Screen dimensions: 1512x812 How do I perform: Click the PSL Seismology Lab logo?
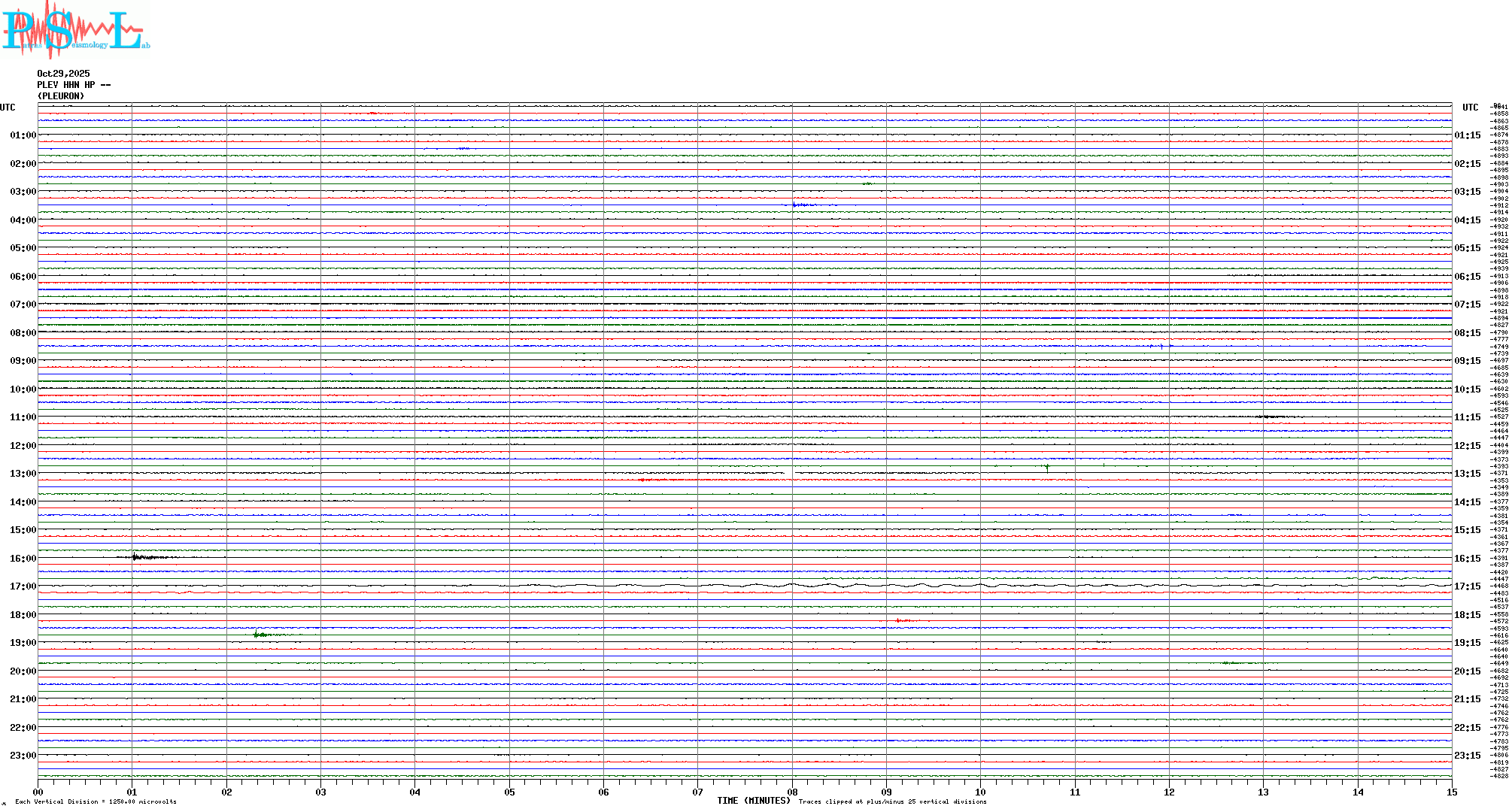point(75,30)
